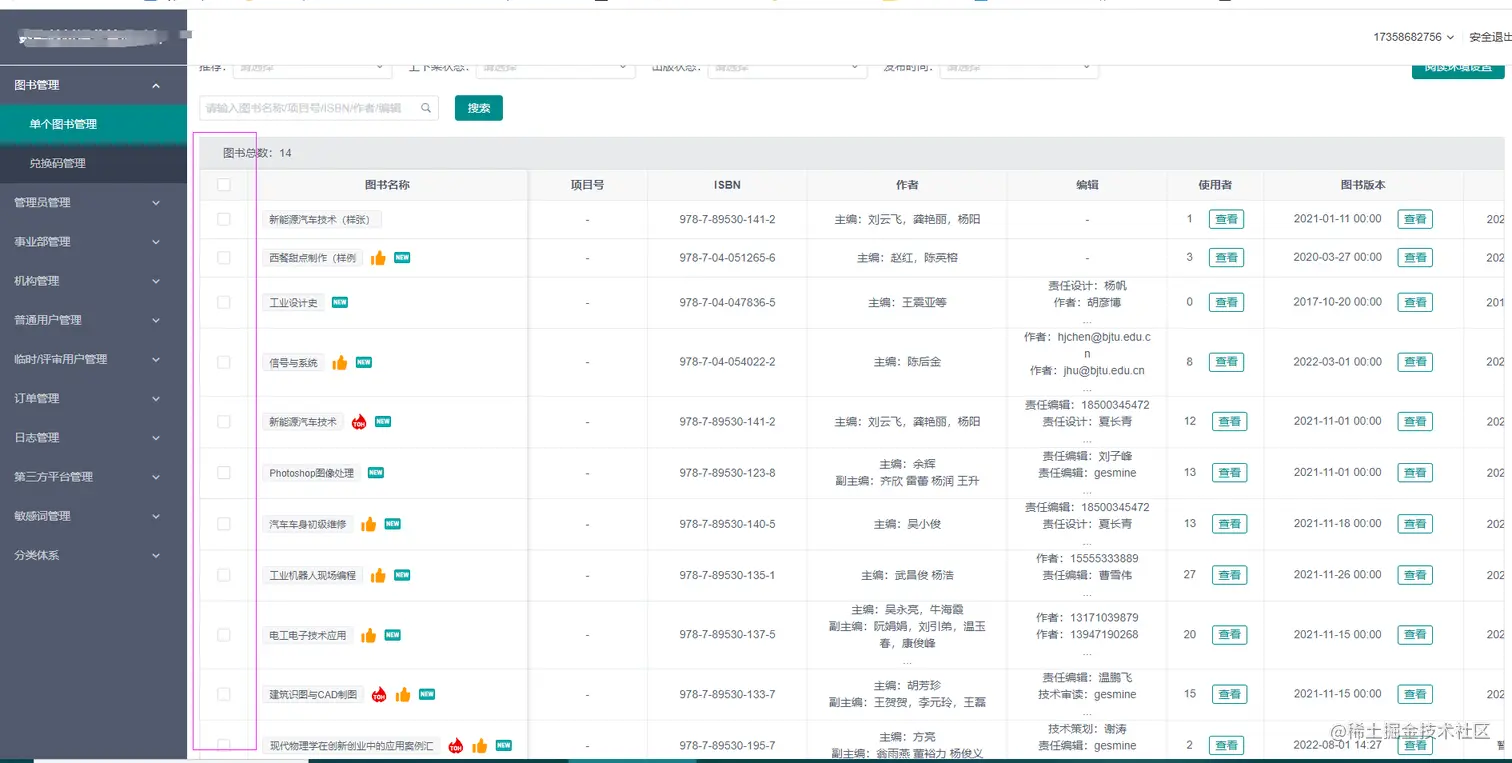Click the NEW badge next to 工业设计史

(x=340, y=302)
